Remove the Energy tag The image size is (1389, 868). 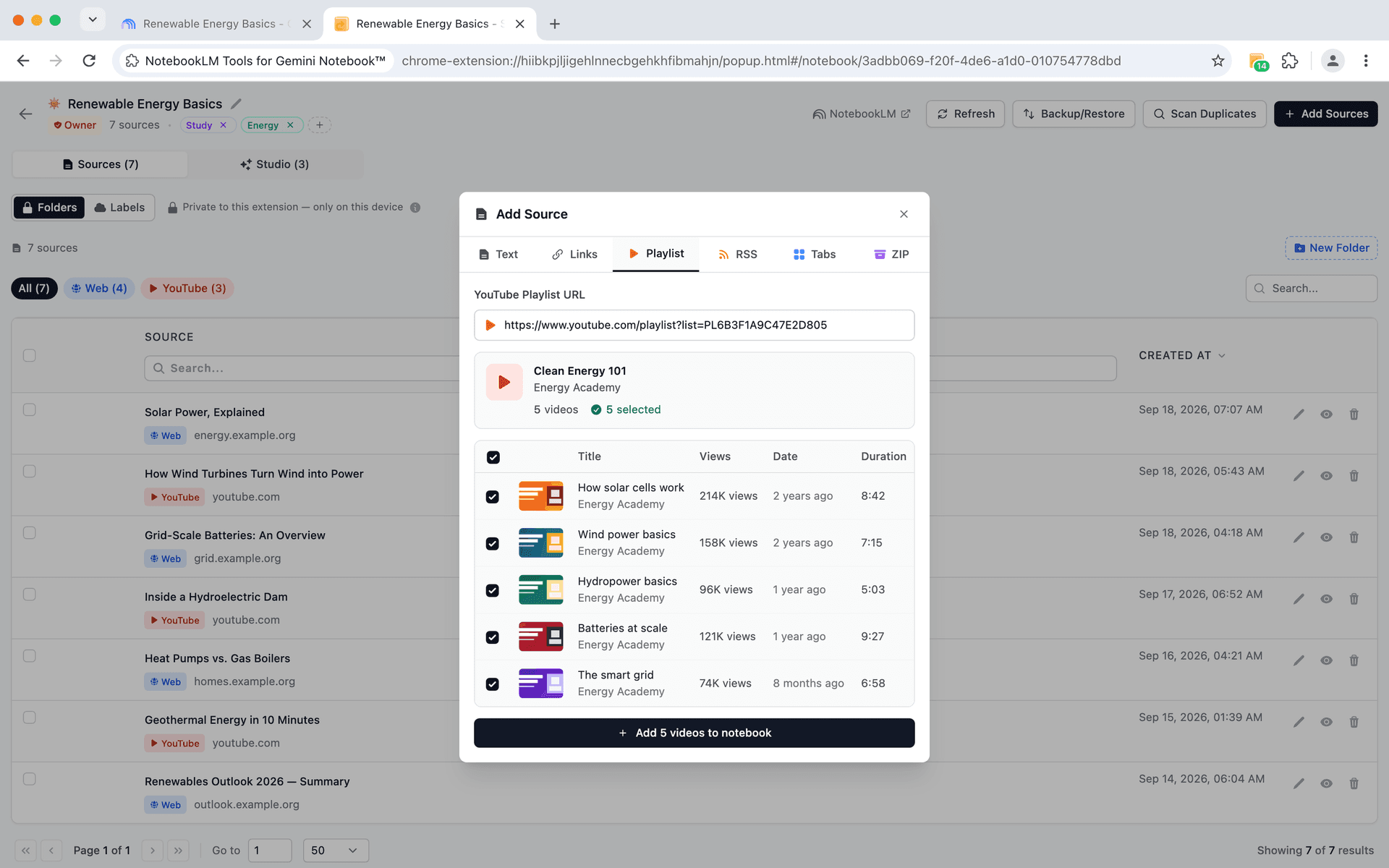click(290, 125)
